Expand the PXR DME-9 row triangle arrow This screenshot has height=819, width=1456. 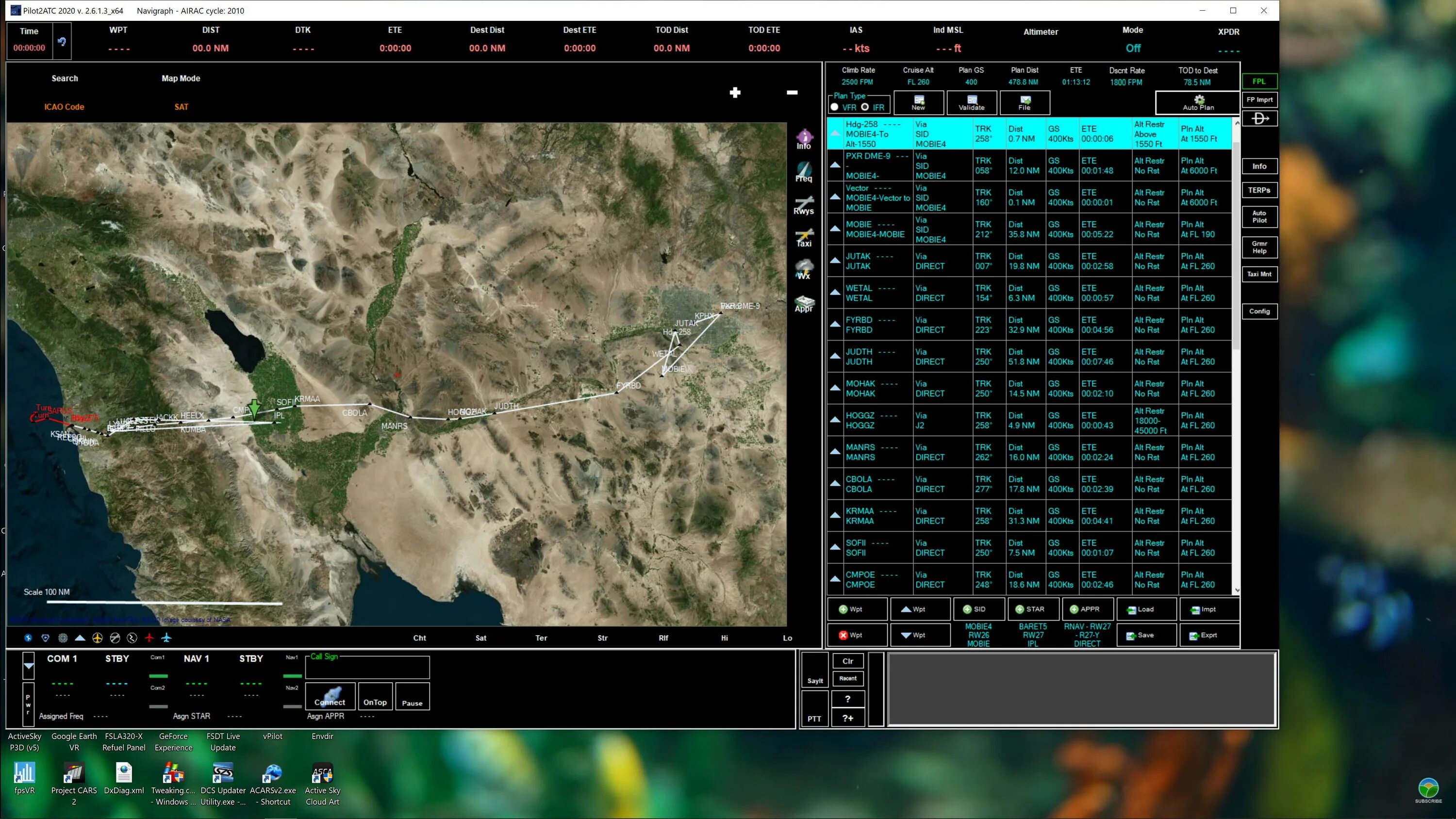tap(835, 165)
